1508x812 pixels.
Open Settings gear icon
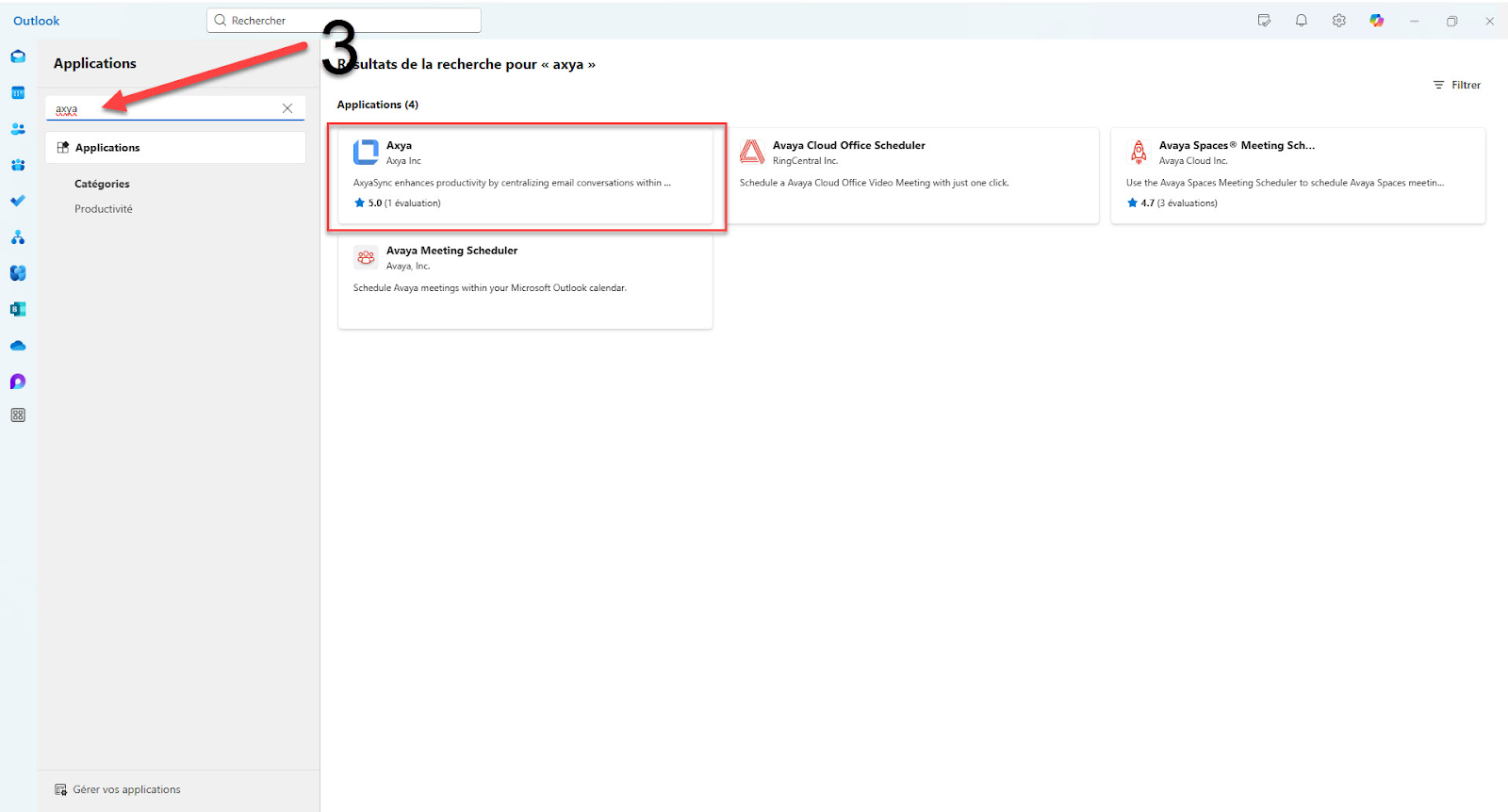(1338, 21)
